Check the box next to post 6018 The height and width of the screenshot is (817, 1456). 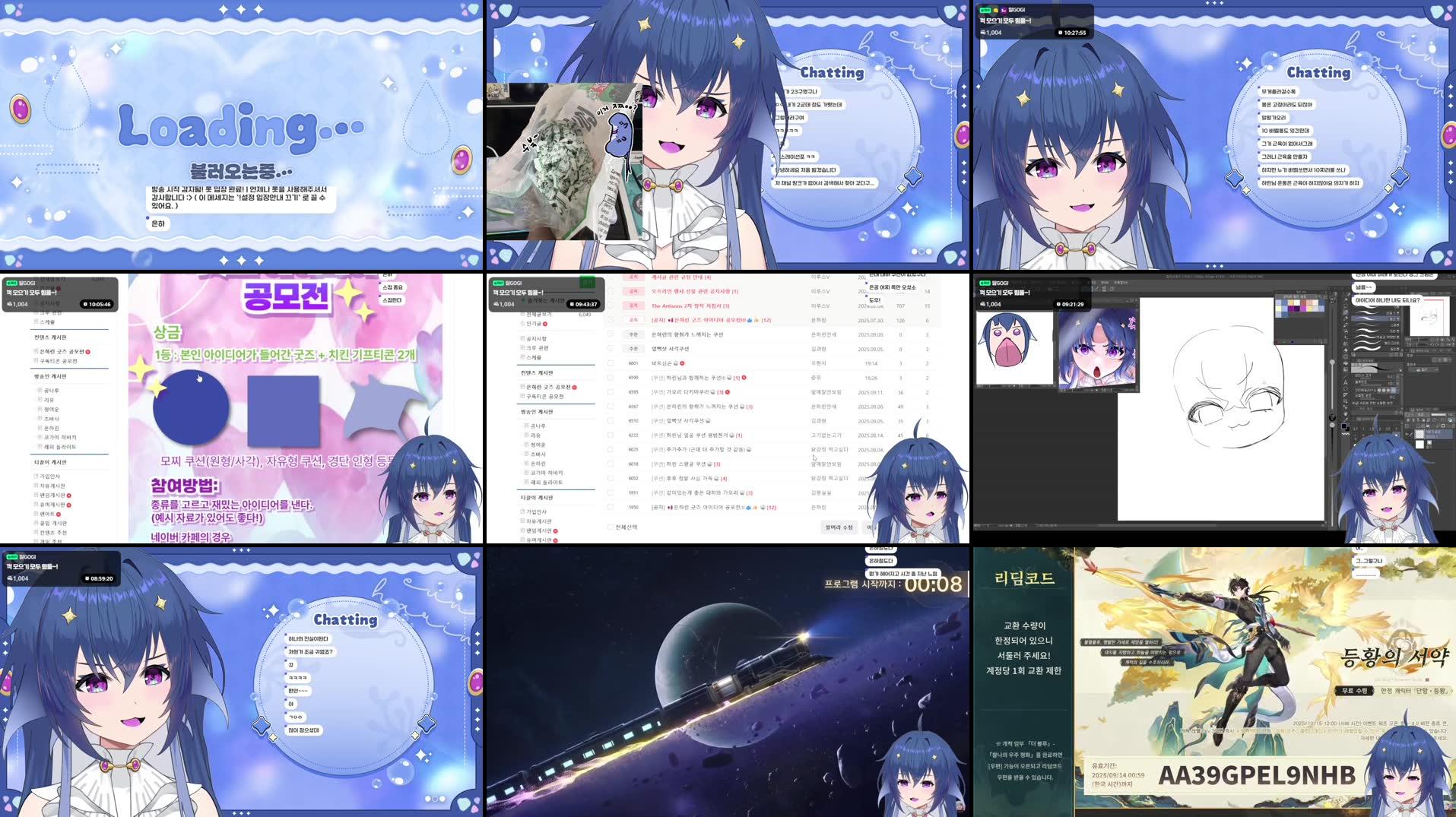pos(611,464)
